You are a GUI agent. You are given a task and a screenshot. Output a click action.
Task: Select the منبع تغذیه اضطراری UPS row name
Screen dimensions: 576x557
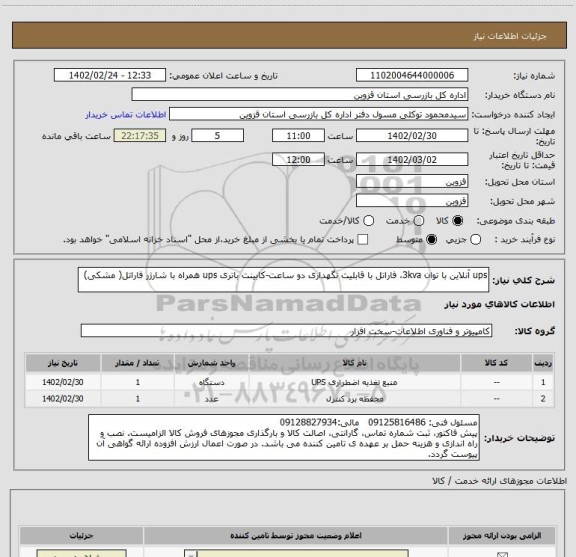354,382
